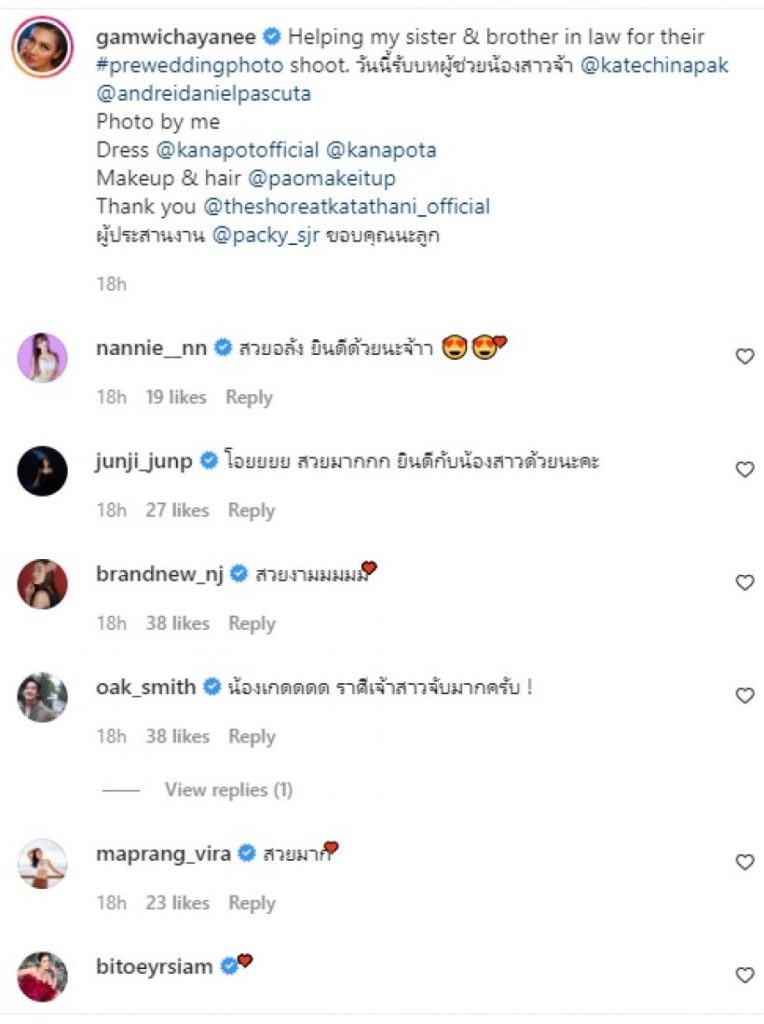Viewport: 764px width, 1024px height.
Task: Click brandnew_nj's avatar picture
Action: 43,583
